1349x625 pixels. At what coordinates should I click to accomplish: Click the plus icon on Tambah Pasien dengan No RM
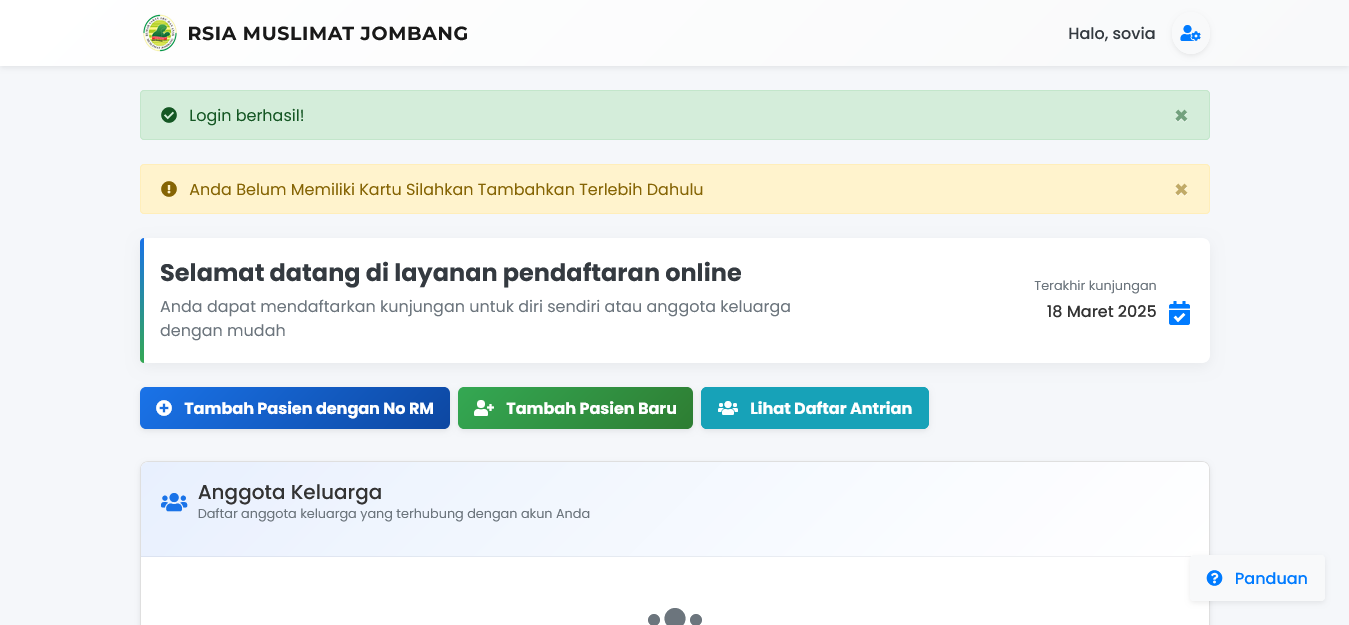pyautogui.click(x=165, y=408)
